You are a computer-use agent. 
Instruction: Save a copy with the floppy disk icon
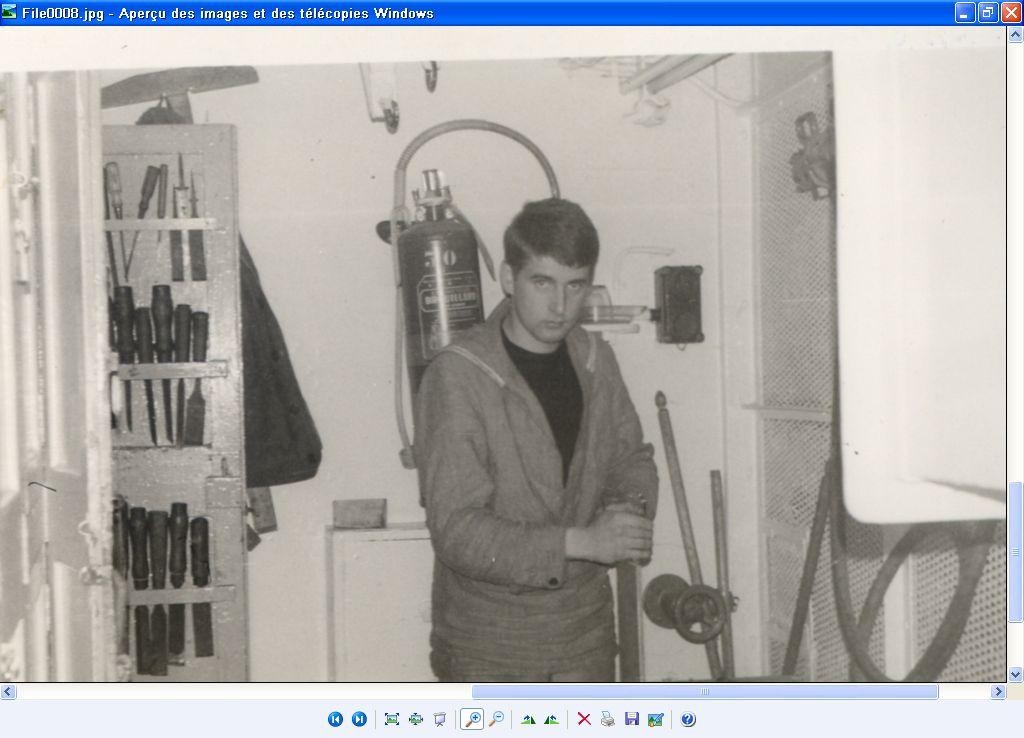(631, 719)
